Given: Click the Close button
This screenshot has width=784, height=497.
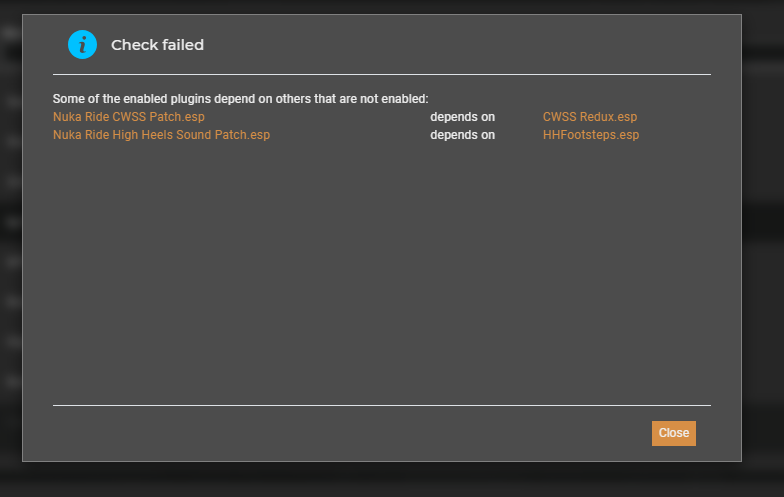Looking at the screenshot, I should point(674,433).
